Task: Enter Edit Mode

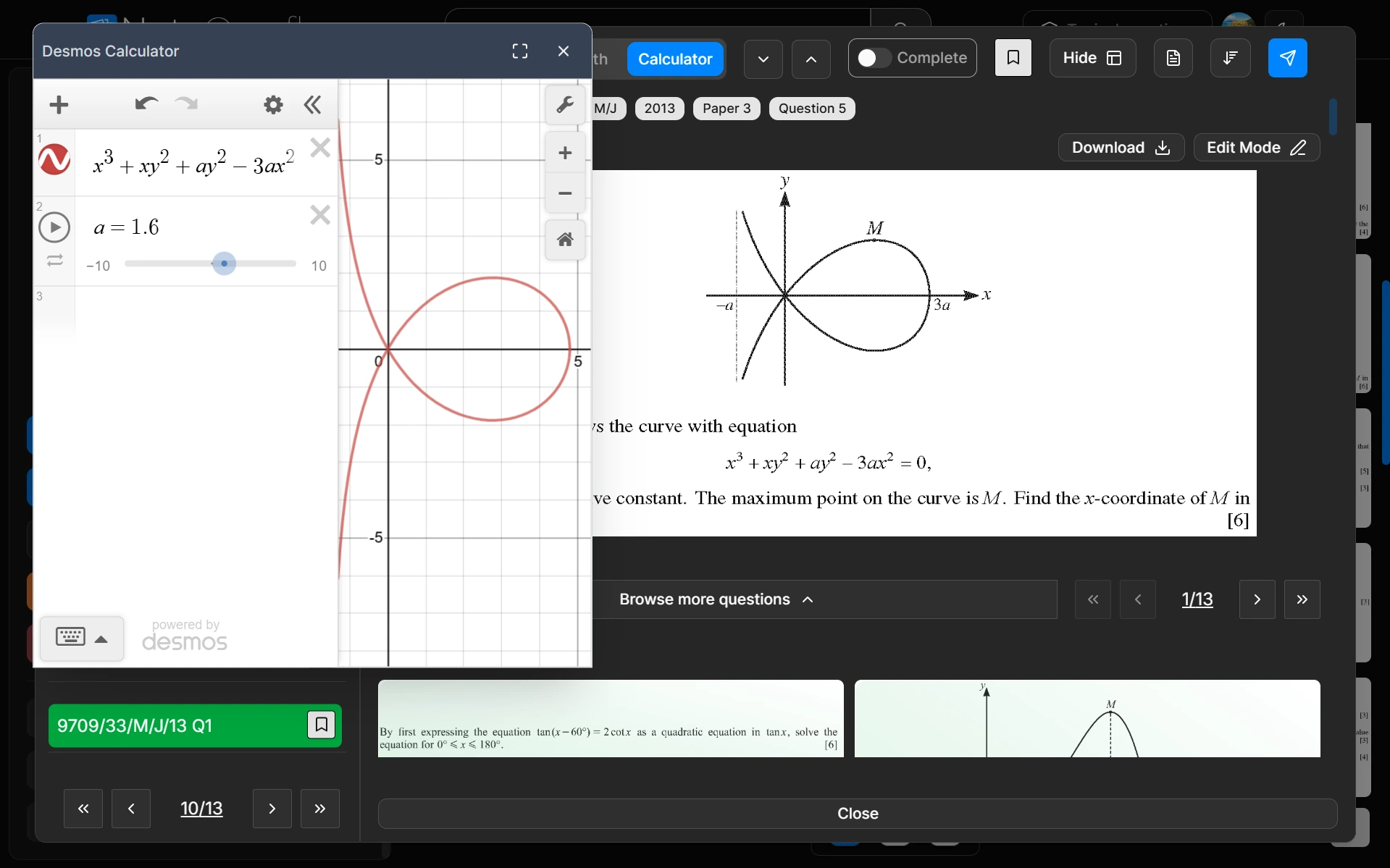Action: (x=1257, y=148)
